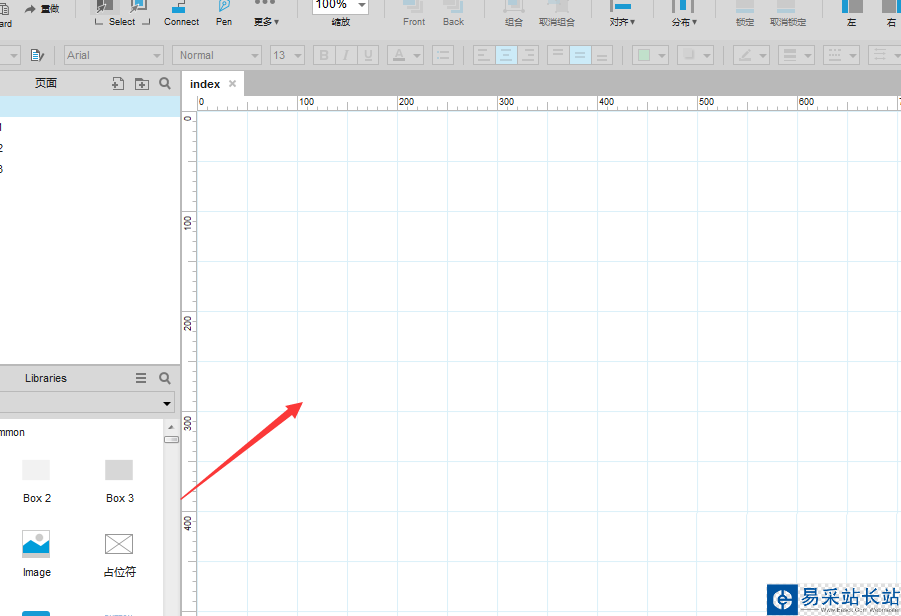Open the Libraries panel menu icon
The width and height of the screenshot is (901, 616).
click(x=141, y=378)
